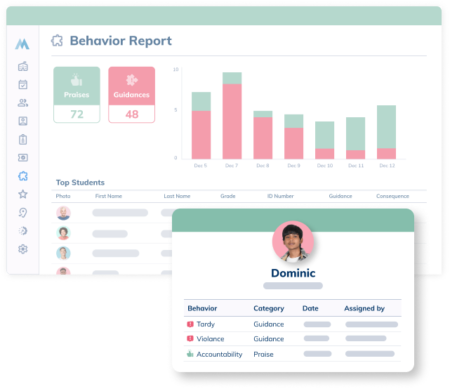The image size is (450, 389).
Task: Sort by the First Name column header
Action: [109, 196]
